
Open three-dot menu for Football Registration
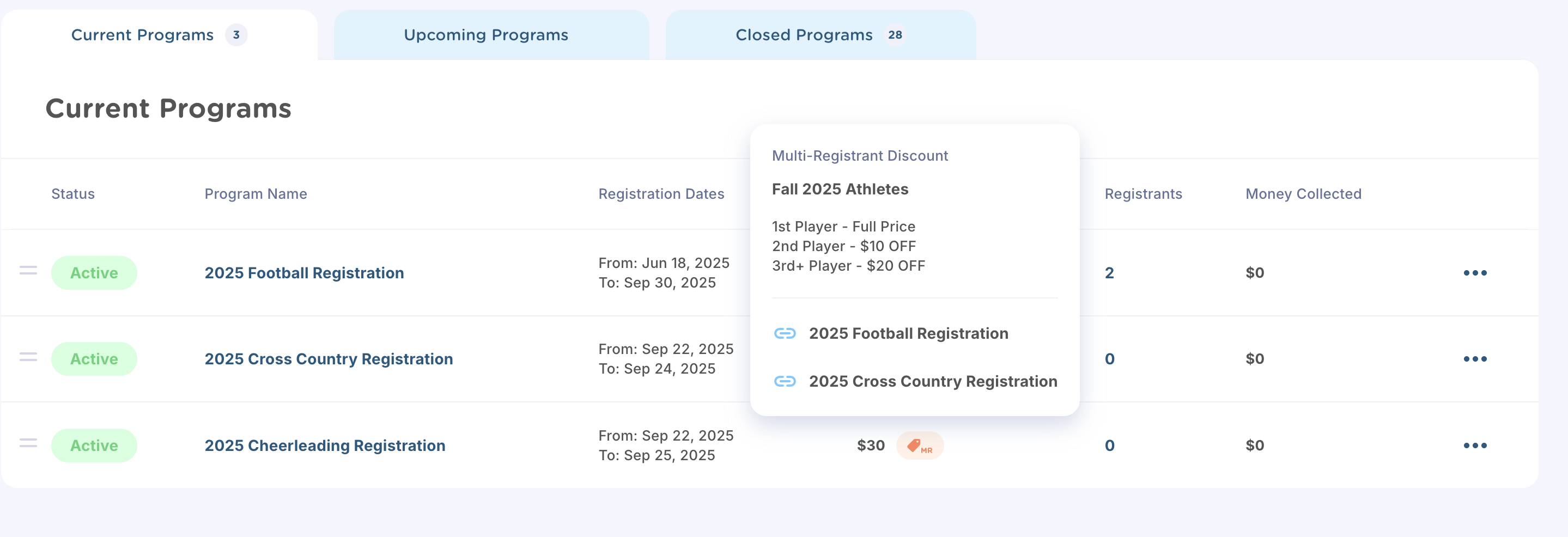point(1475,273)
